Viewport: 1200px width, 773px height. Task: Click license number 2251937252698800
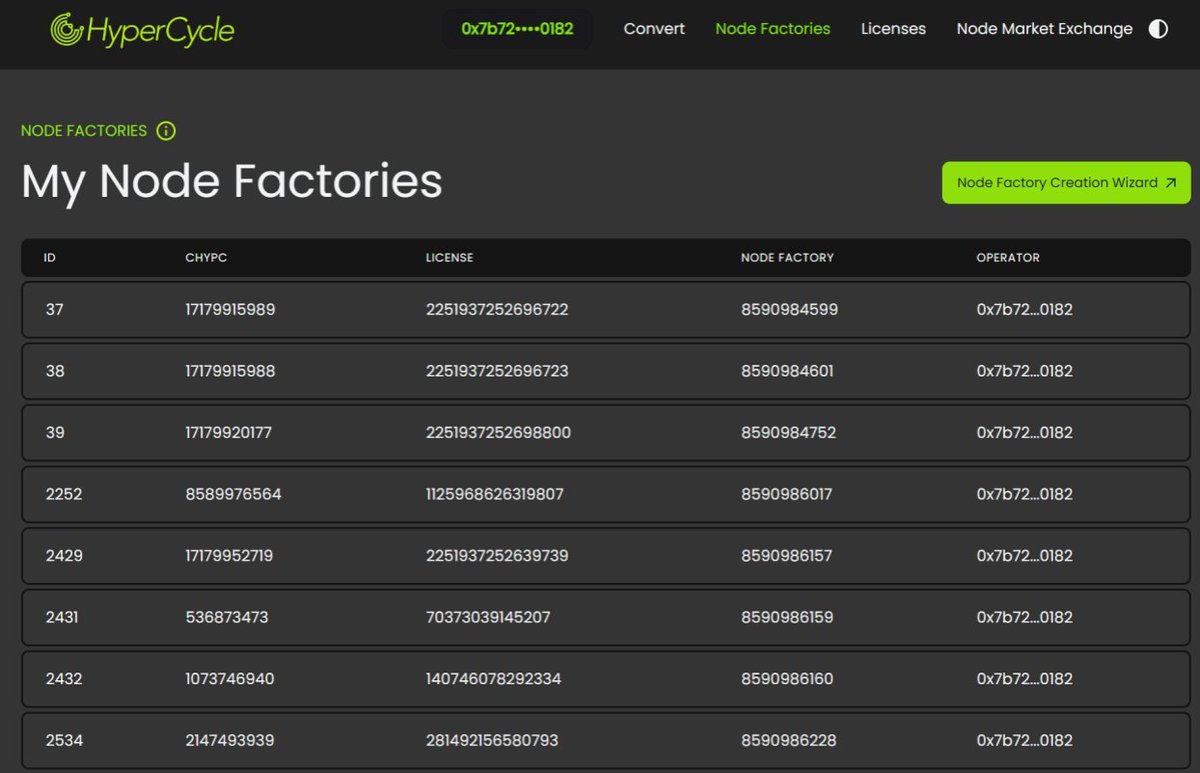[x=498, y=433]
